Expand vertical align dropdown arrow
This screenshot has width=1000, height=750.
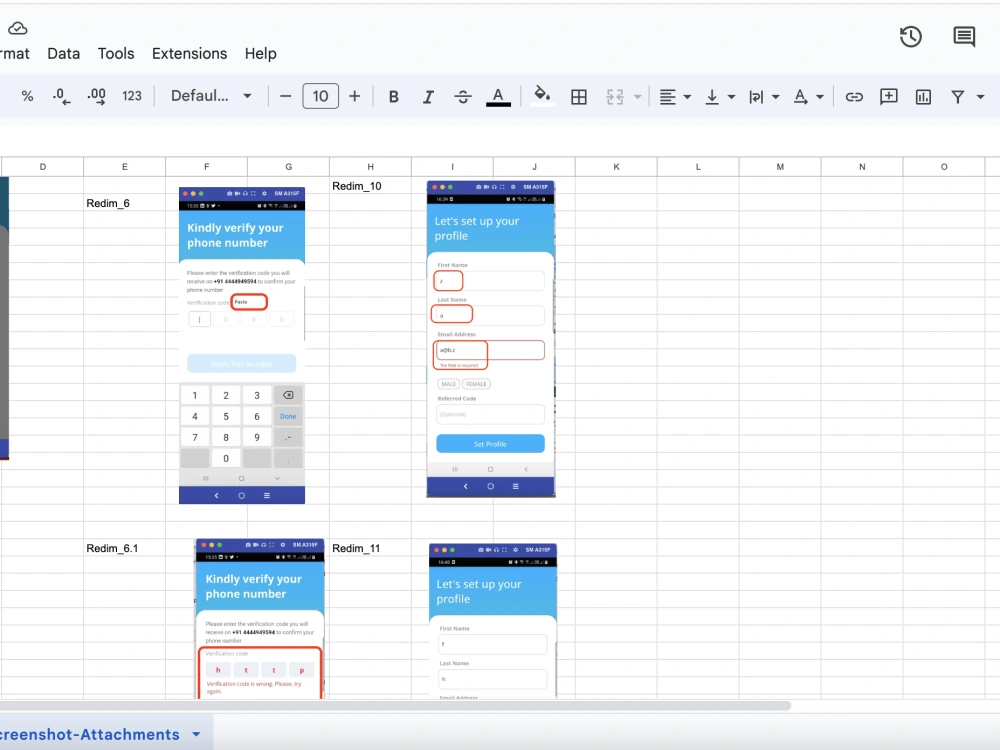(732, 97)
